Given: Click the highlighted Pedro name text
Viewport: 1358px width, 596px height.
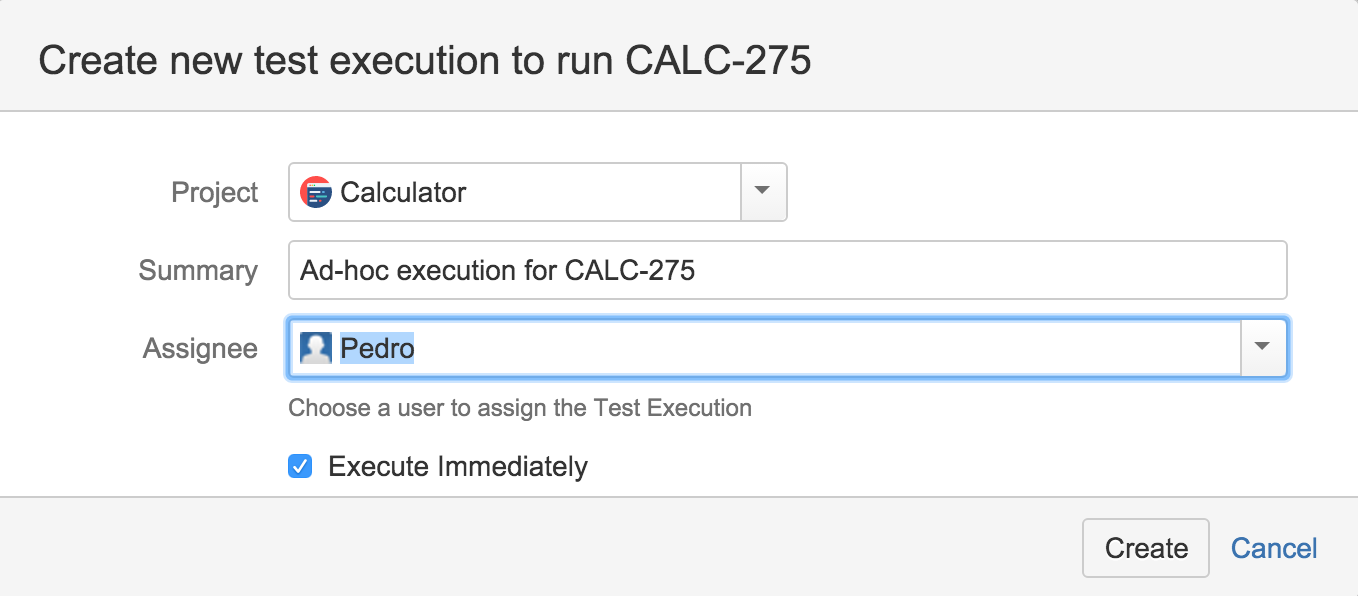Looking at the screenshot, I should (x=377, y=348).
